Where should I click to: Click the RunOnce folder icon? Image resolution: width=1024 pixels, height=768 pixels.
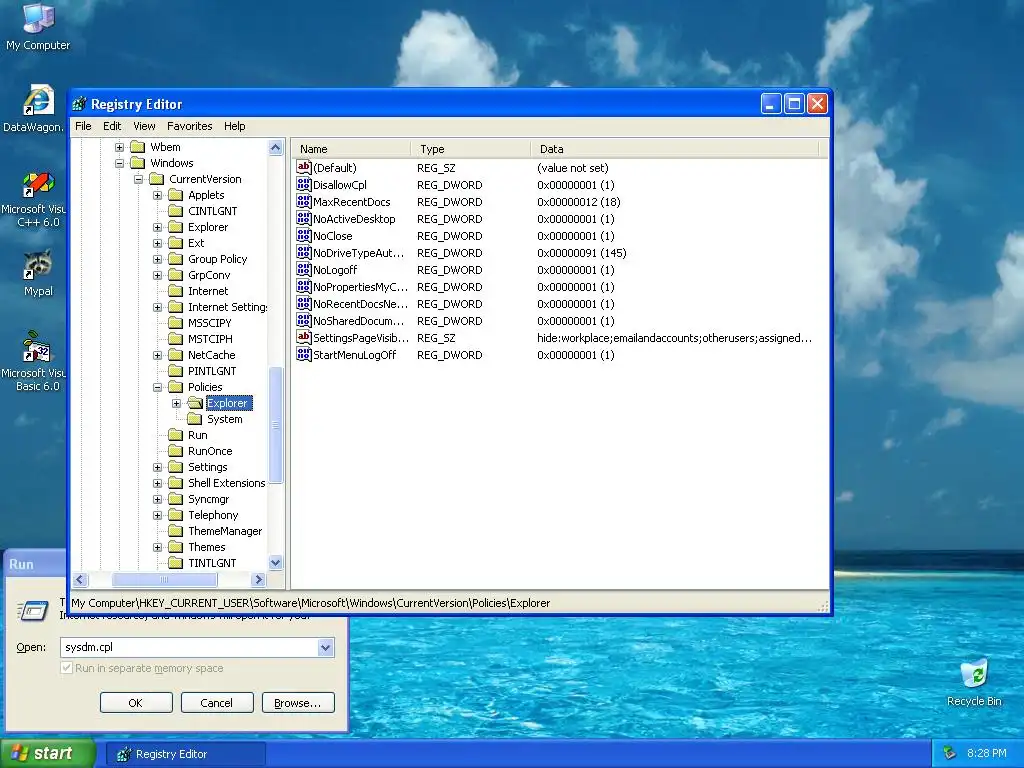click(175, 451)
